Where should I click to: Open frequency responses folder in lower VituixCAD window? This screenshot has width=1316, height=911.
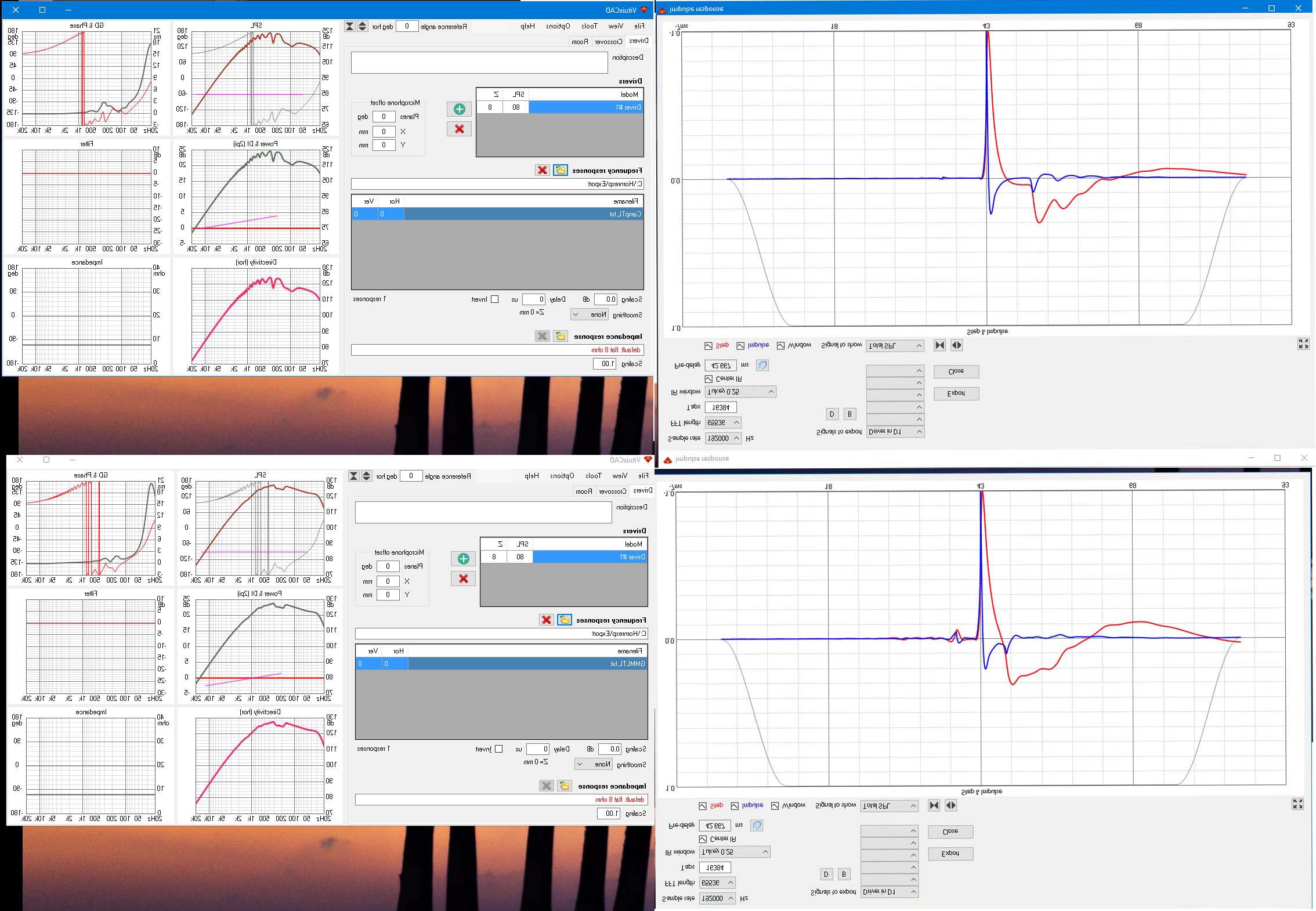565,620
